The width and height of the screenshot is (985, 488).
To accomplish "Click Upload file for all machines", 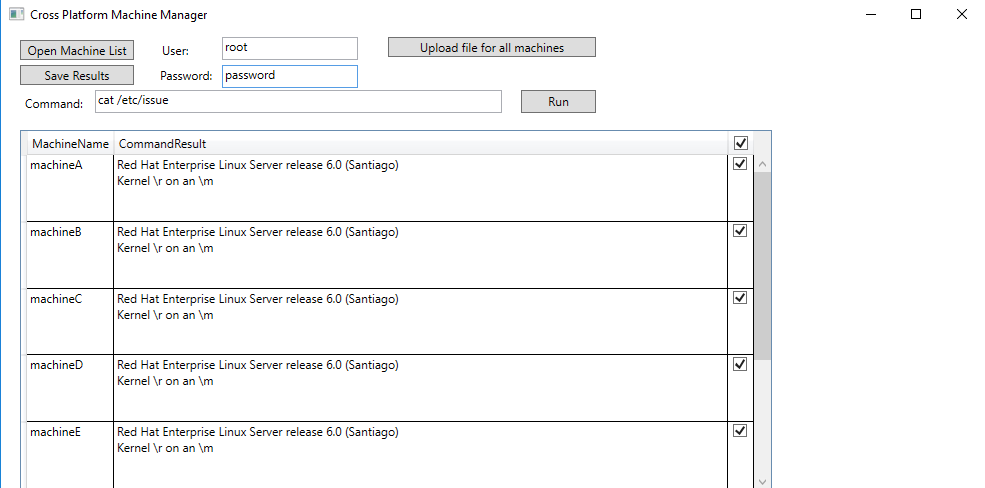I will click(491, 48).
